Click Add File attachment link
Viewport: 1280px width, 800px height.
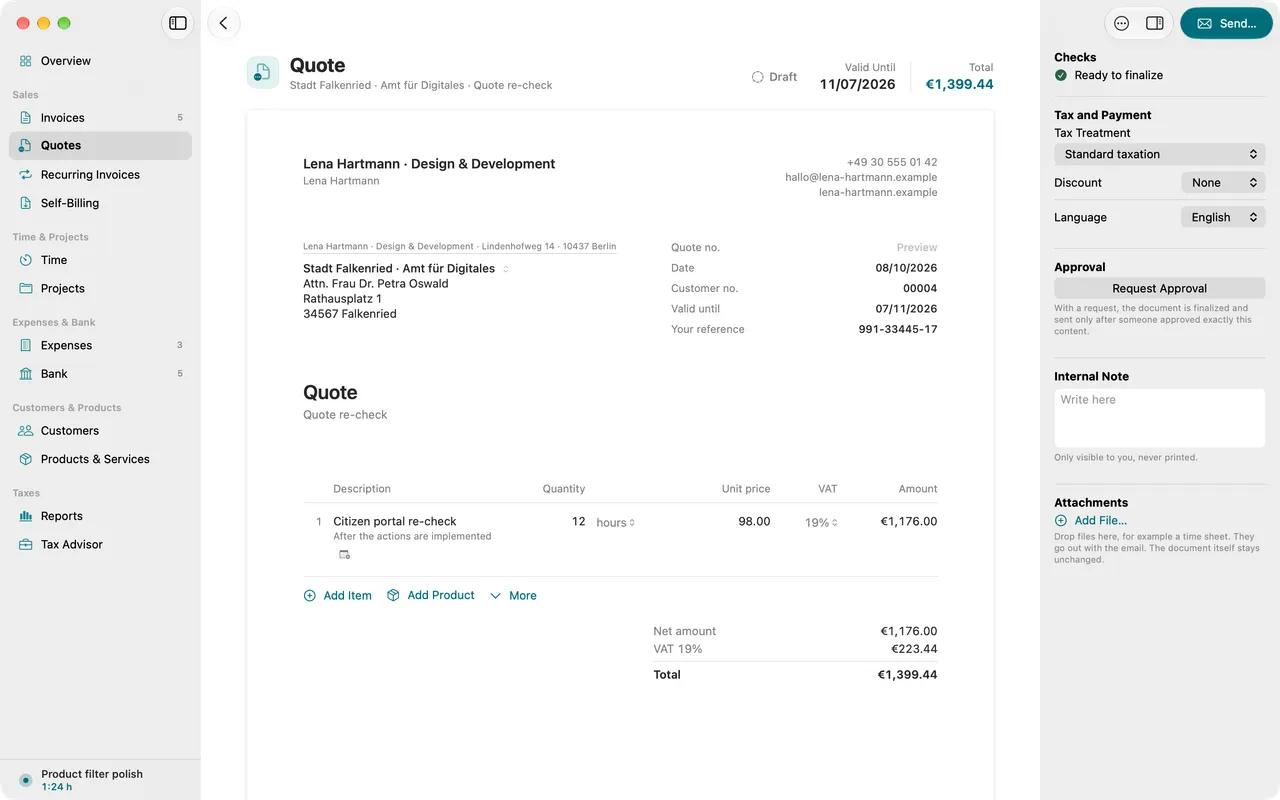click(1091, 521)
